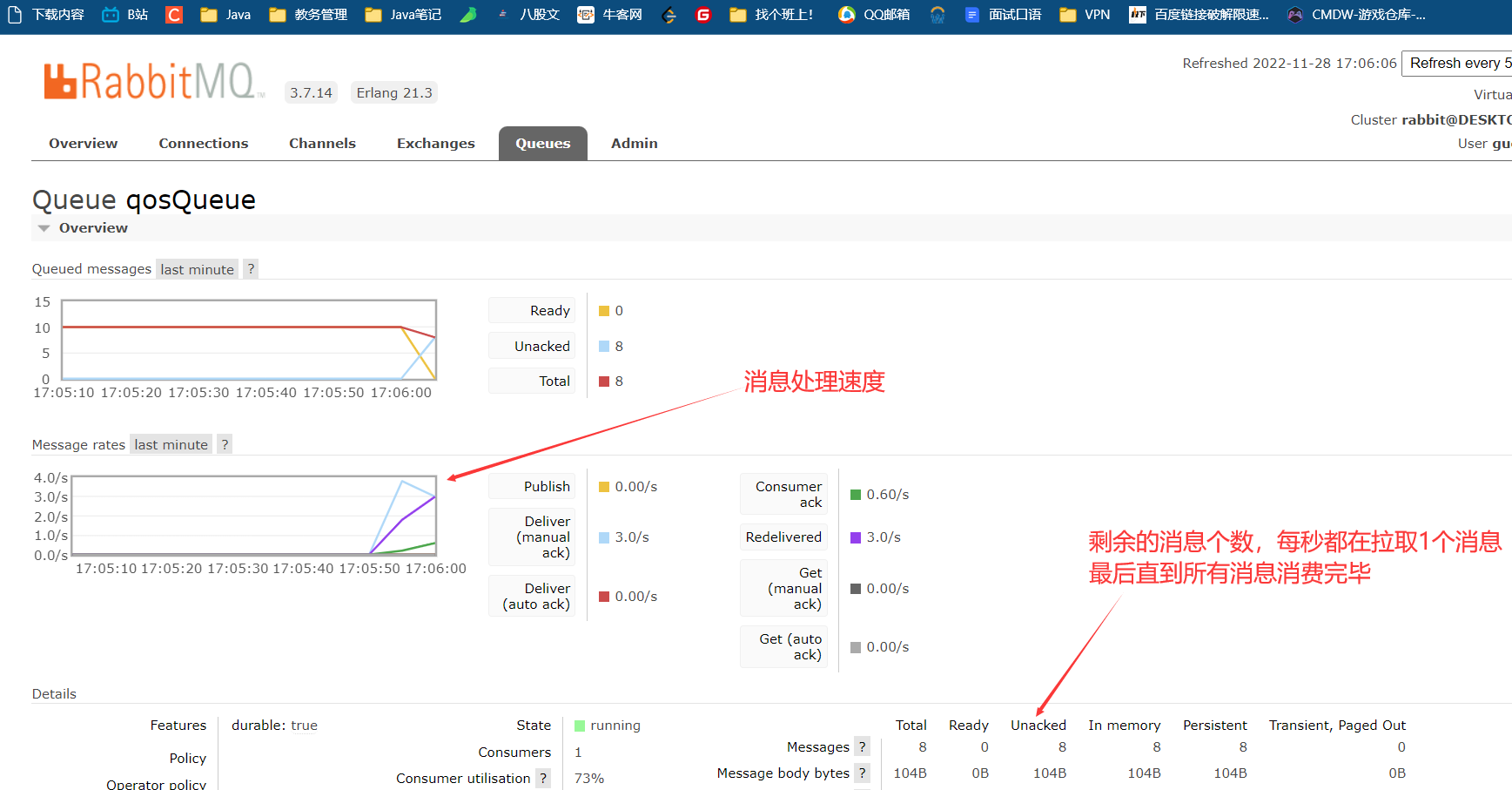Click the Erlang 21.3 version label
Image resolution: width=1512 pixels, height=790 pixels.
(x=394, y=93)
